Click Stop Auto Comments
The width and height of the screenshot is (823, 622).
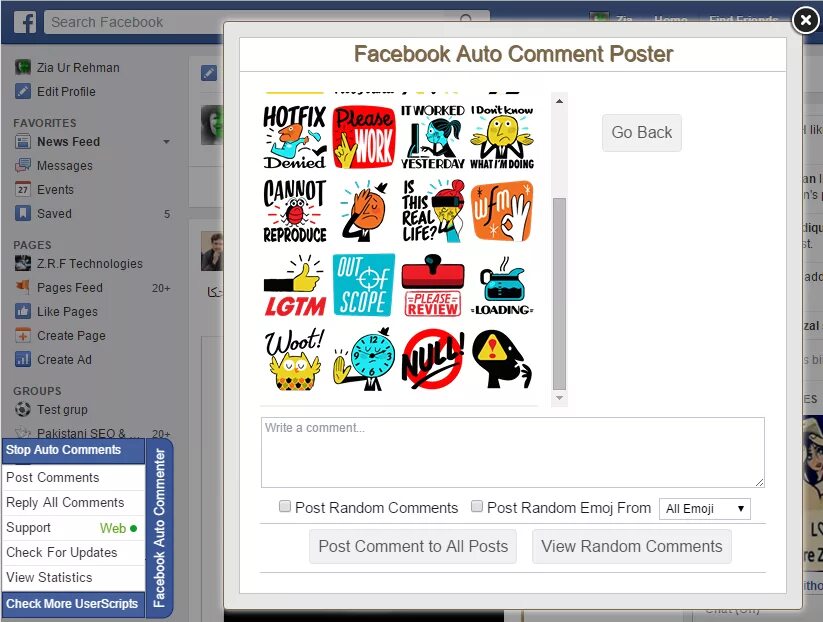pos(73,450)
